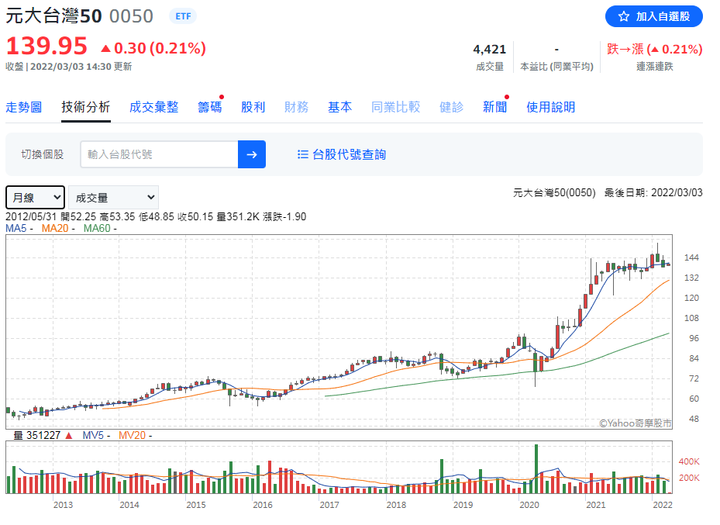The width and height of the screenshot is (720, 525).
Task: Click the 139.95 price text
Action: point(46,46)
